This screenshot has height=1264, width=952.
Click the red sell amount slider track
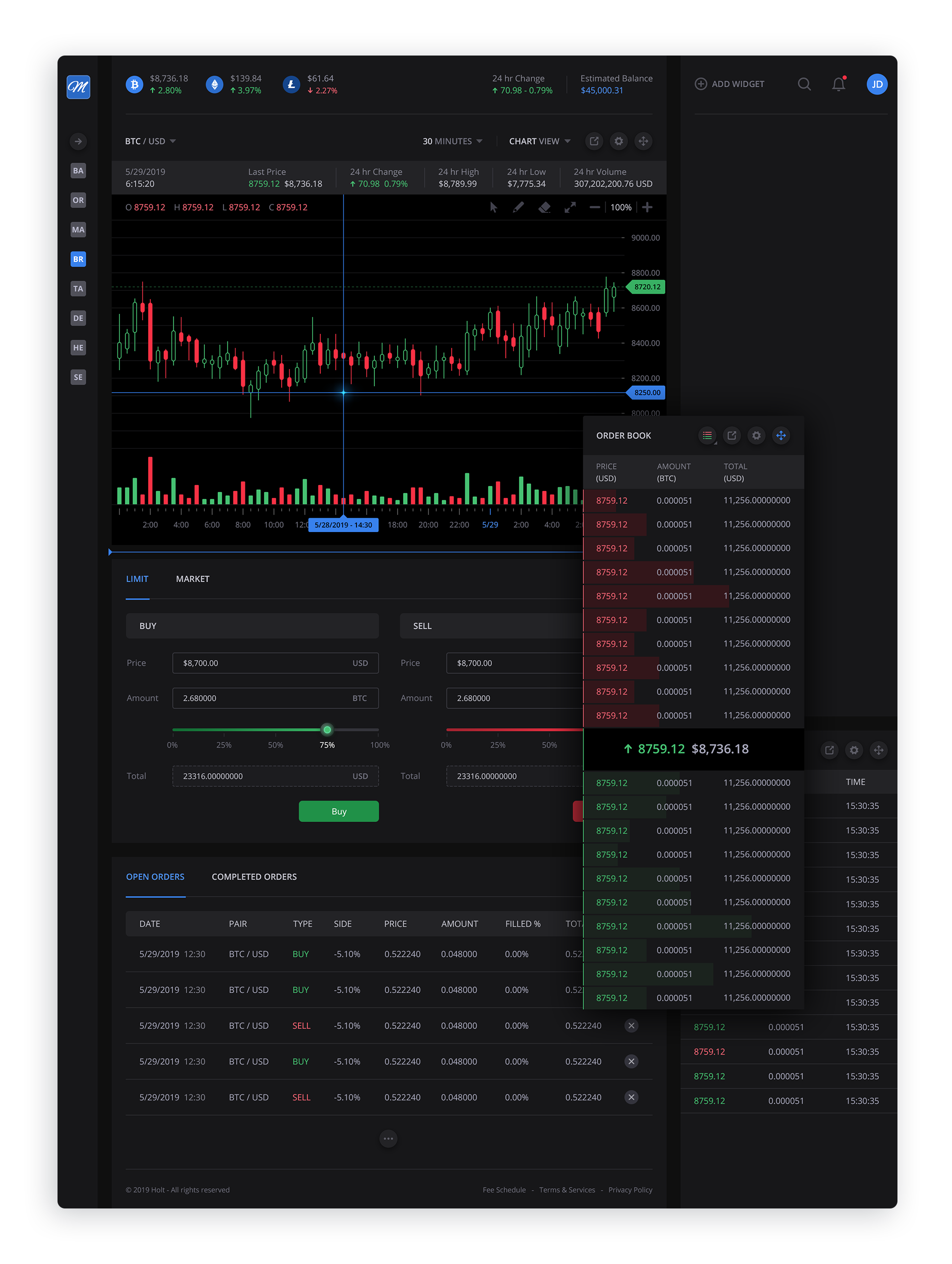point(514,730)
